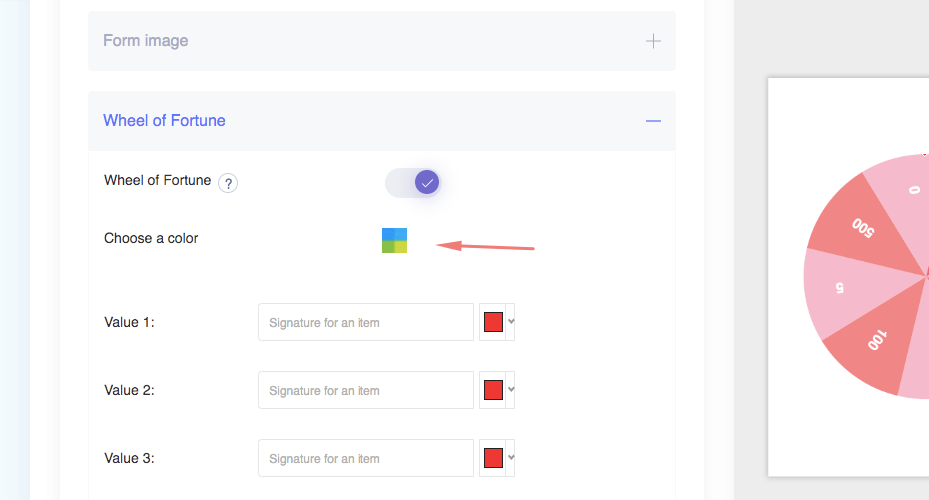Viewport: 929px width, 500px height.
Task: Open Value 3 color dropdown arrow
Action: click(511, 458)
